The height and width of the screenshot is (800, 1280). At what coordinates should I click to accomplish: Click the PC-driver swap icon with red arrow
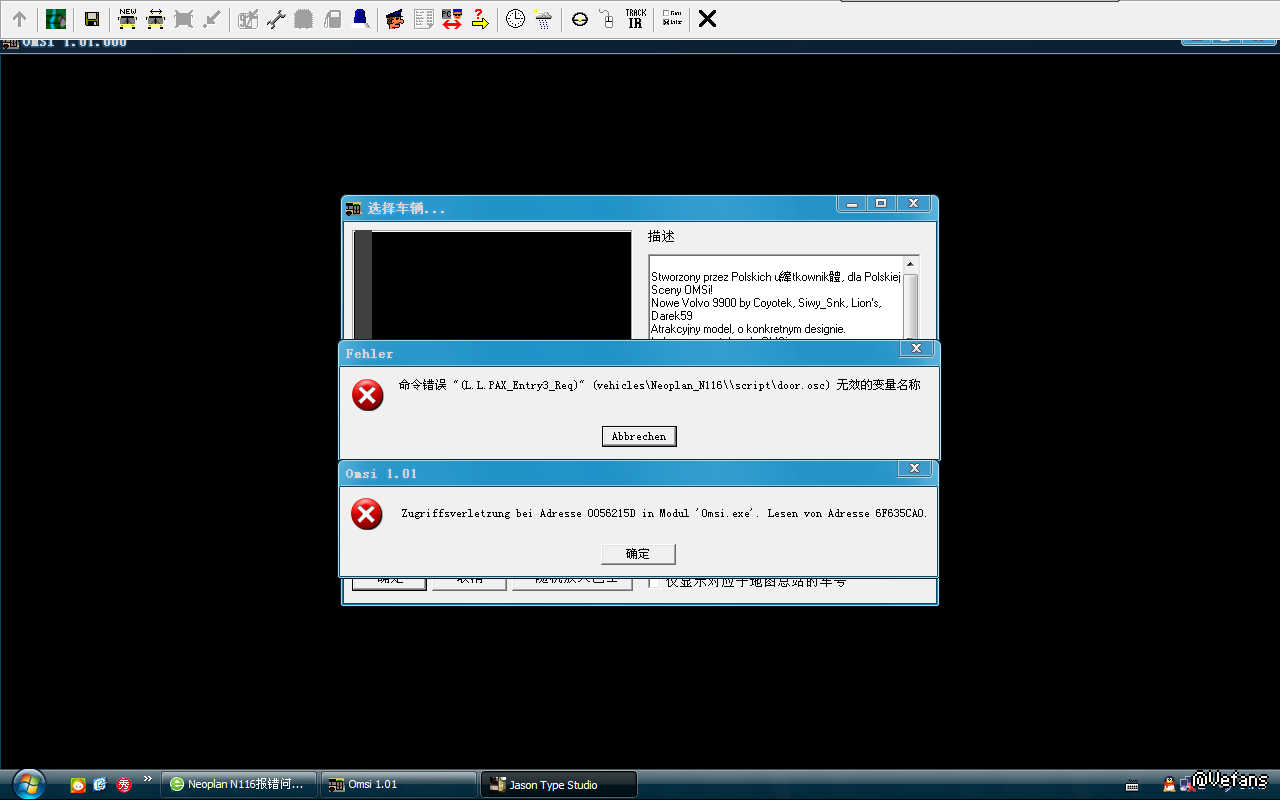coord(452,19)
